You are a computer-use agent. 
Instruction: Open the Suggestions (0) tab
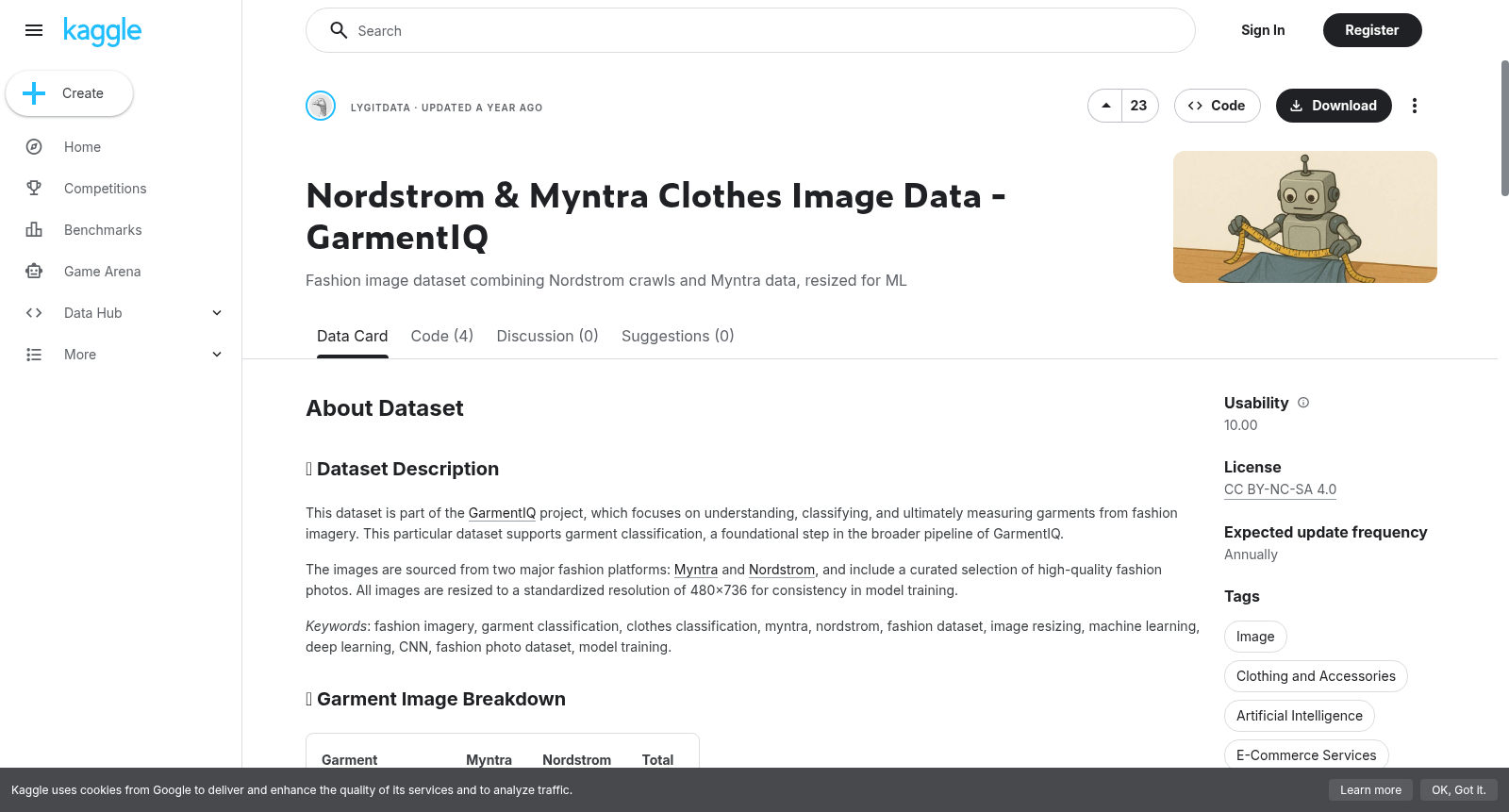(x=677, y=336)
